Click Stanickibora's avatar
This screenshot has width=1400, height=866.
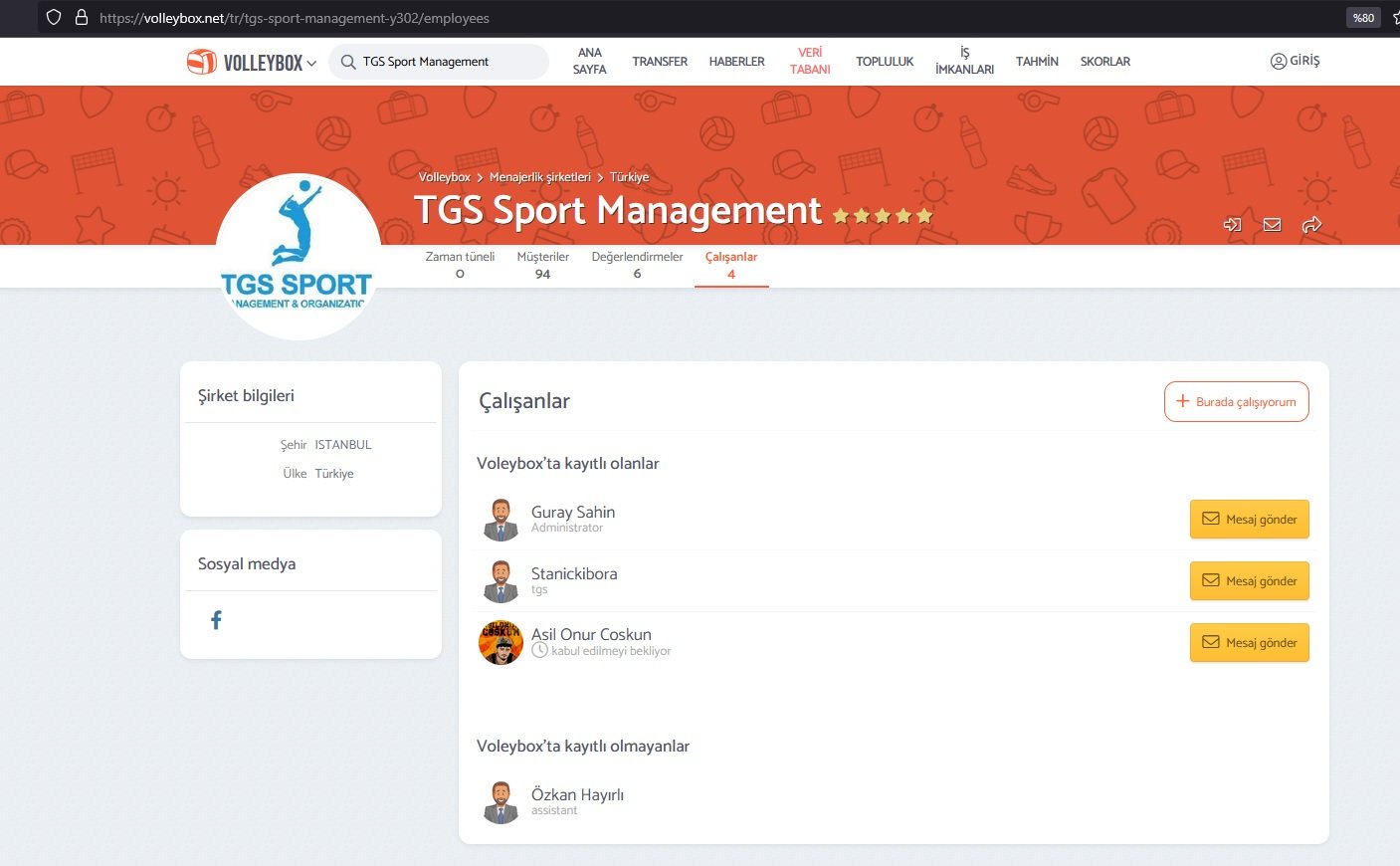click(500, 581)
